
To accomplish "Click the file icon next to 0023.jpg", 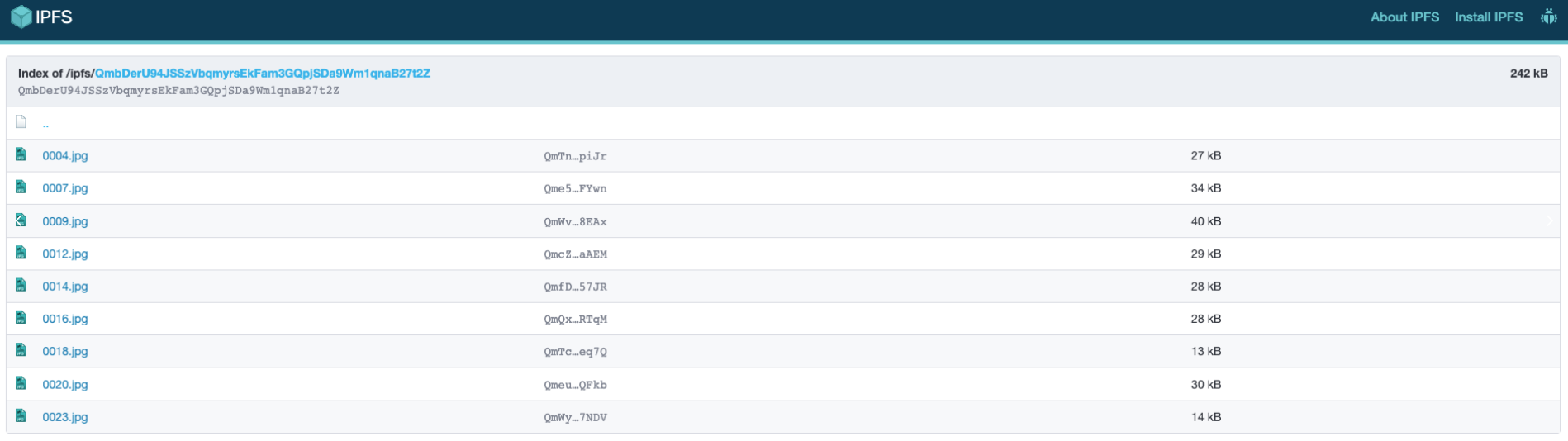I will coord(21,415).
